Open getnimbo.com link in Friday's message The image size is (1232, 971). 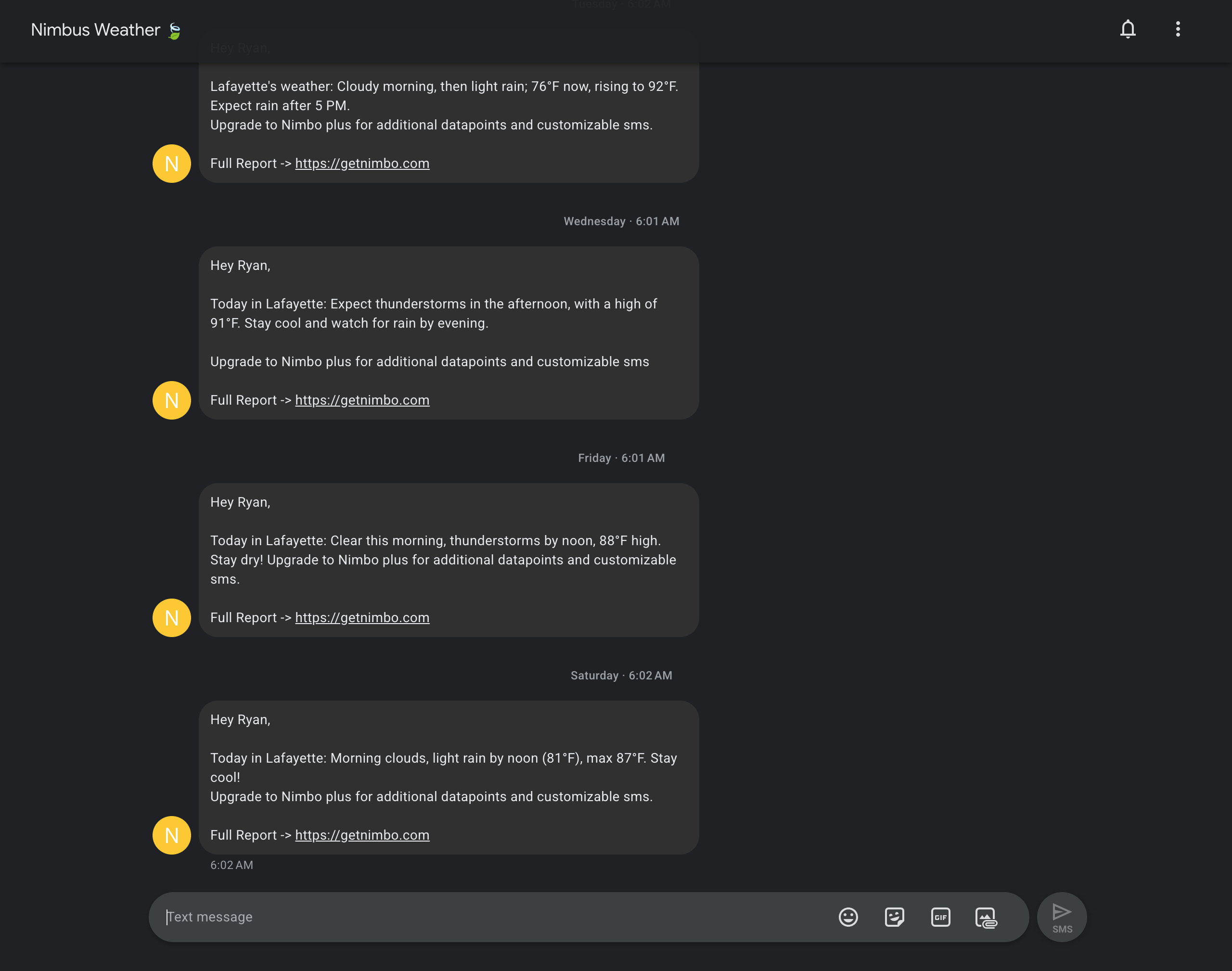click(362, 617)
